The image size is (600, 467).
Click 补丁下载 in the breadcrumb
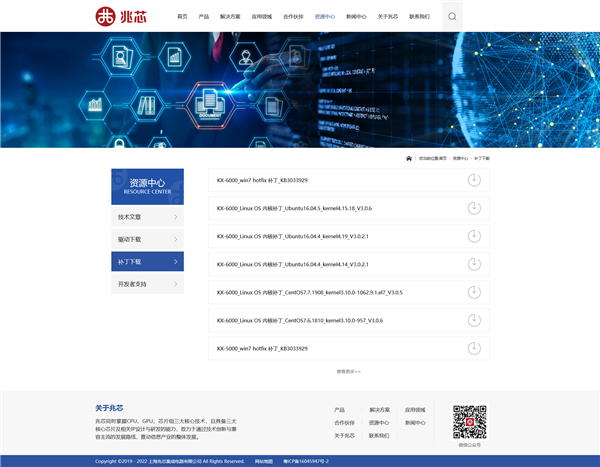click(482, 158)
